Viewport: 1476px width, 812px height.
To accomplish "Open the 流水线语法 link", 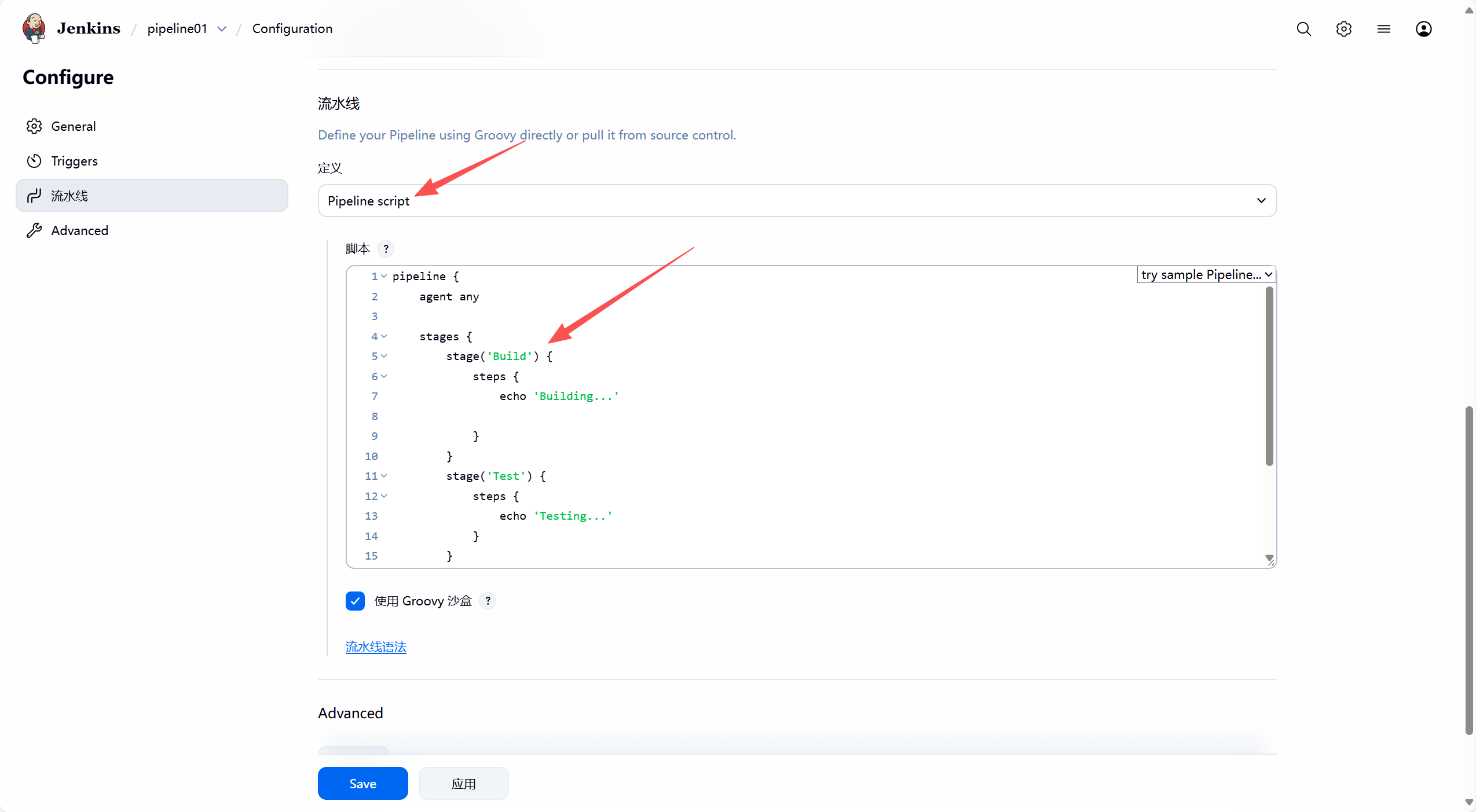I will point(376,647).
